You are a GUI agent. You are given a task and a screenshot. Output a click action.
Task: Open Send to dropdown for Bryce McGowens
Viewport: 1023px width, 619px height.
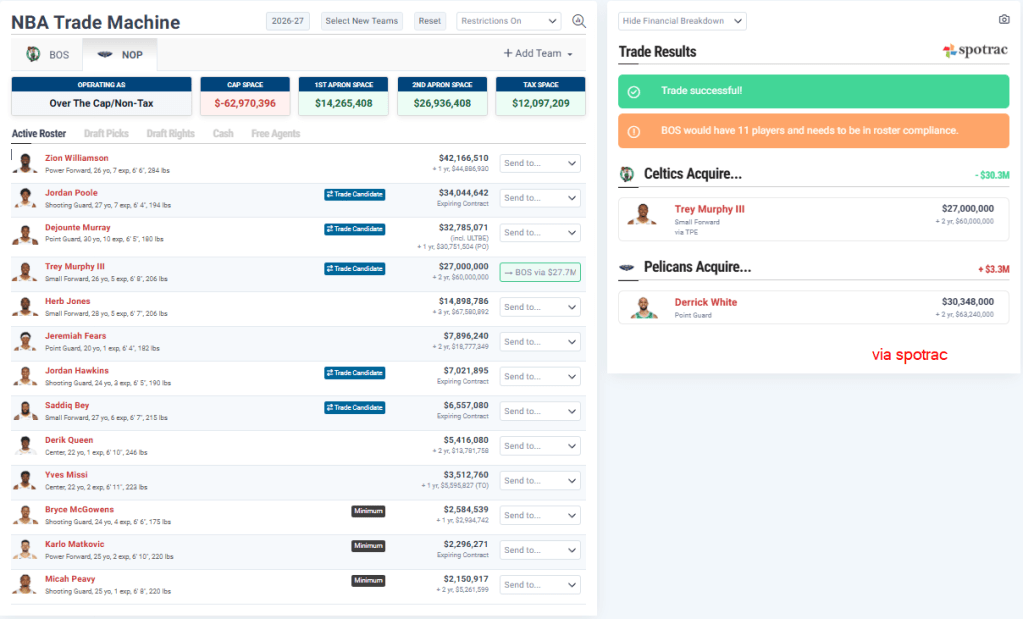pyautogui.click(x=540, y=515)
